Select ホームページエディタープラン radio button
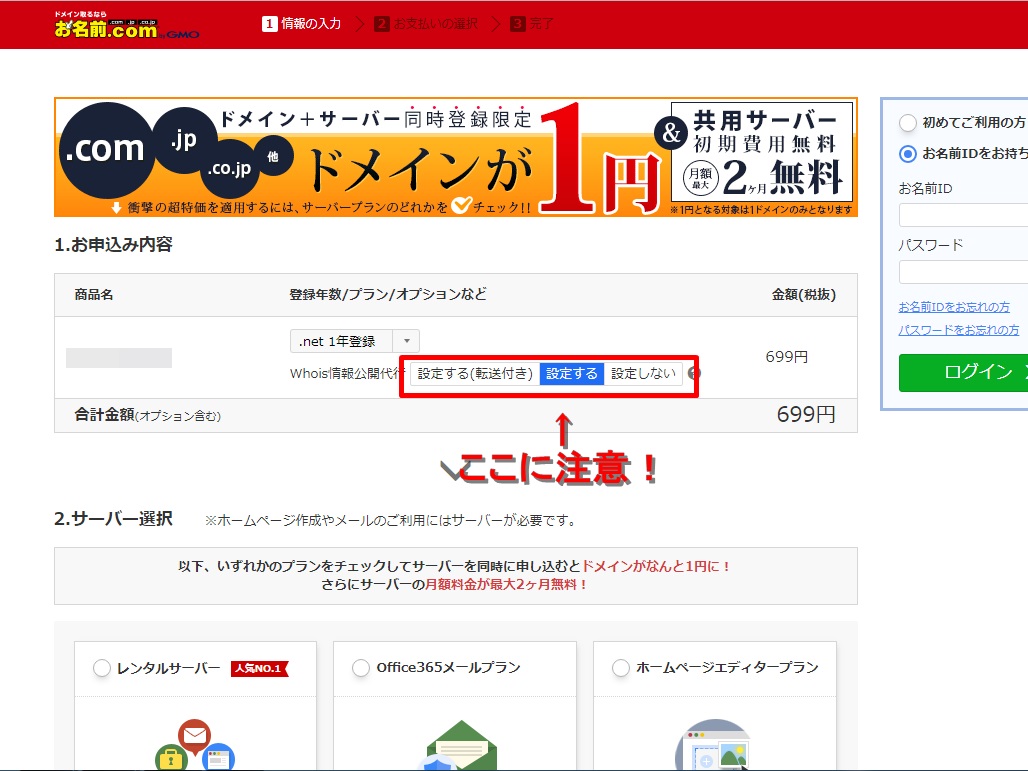The height and width of the screenshot is (771, 1028). click(x=620, y=668)
